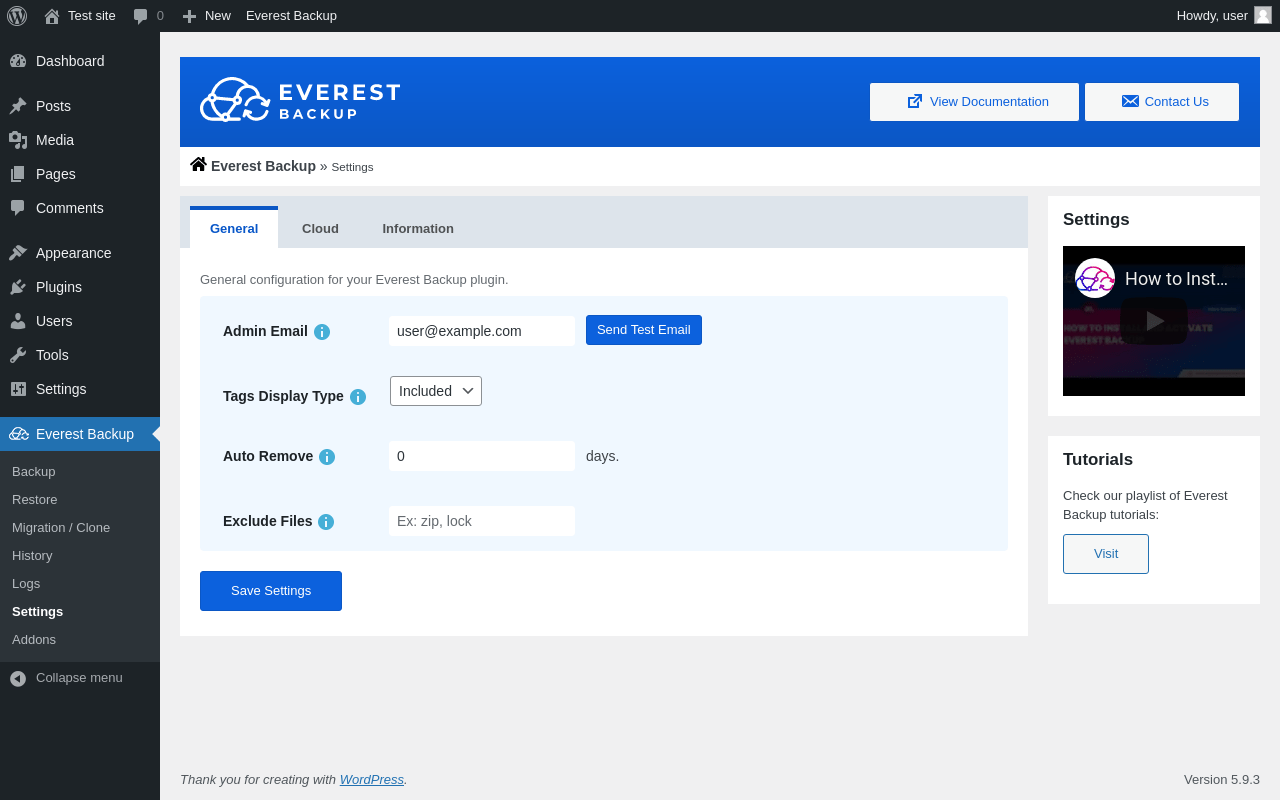Screen dimensions: 1280x800
Task: Click the Pages icon in sidebar
Action: [18, 174]
